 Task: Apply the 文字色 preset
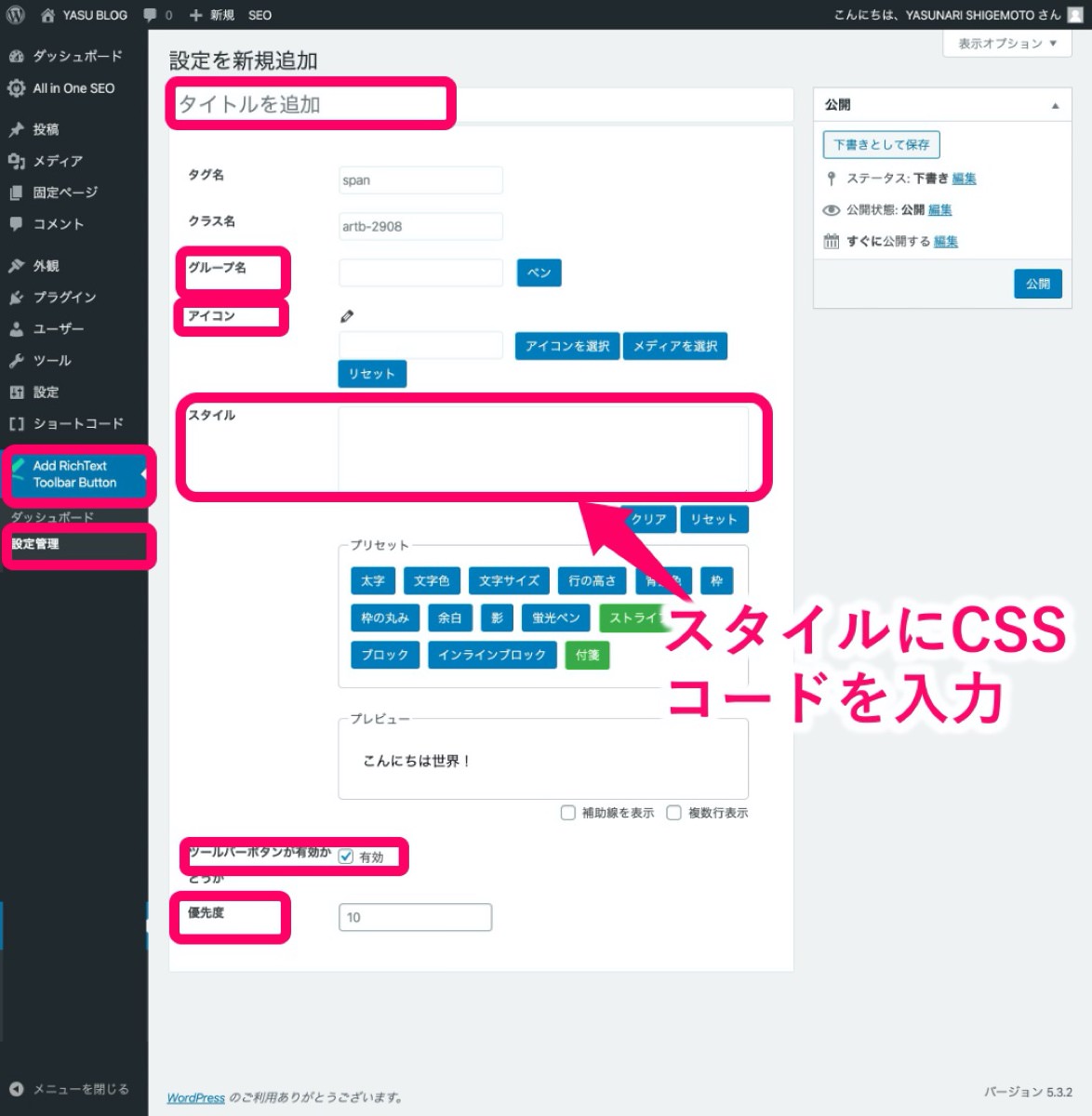[x=432, y=580]
